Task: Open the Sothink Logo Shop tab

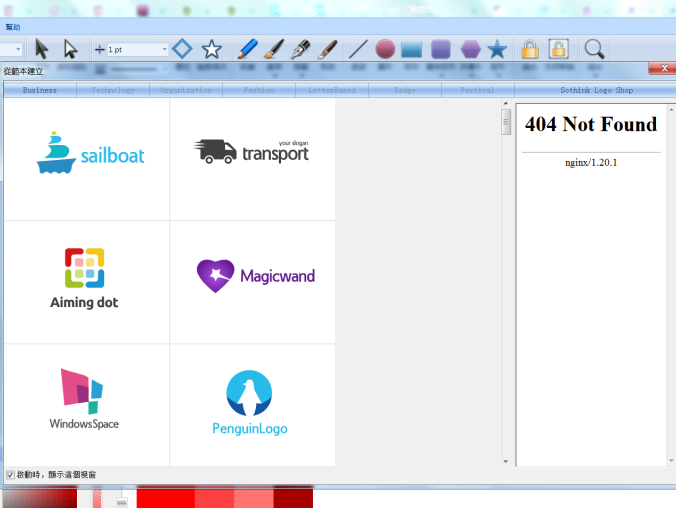Action: 596,90
